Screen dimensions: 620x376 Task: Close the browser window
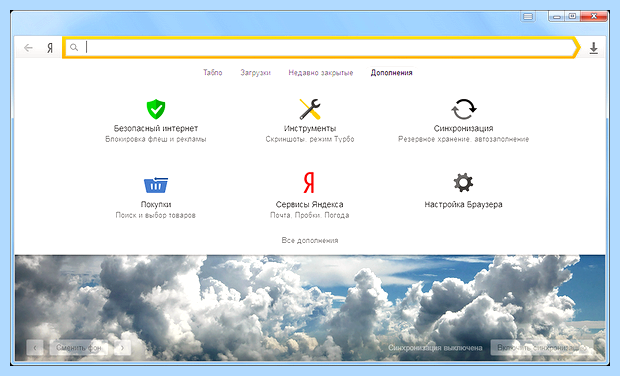pos(594,17)
